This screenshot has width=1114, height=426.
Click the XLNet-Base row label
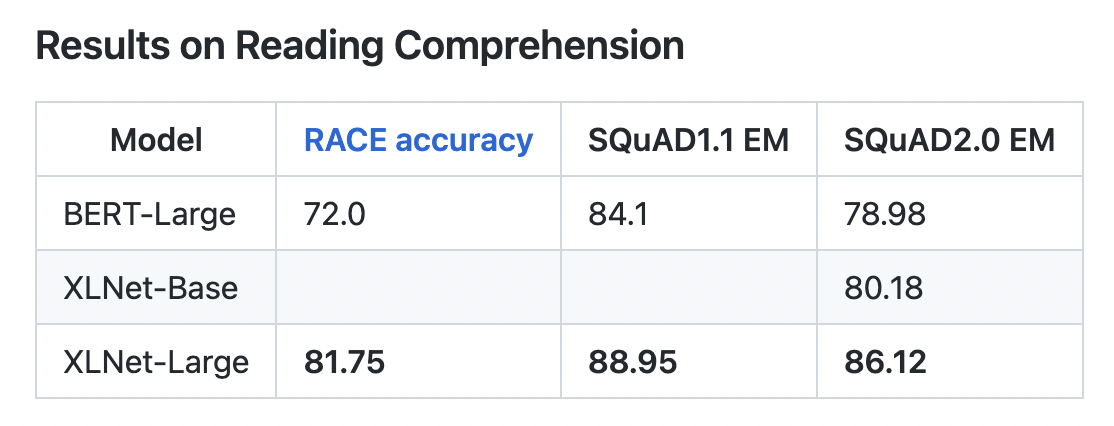(150, 288)
